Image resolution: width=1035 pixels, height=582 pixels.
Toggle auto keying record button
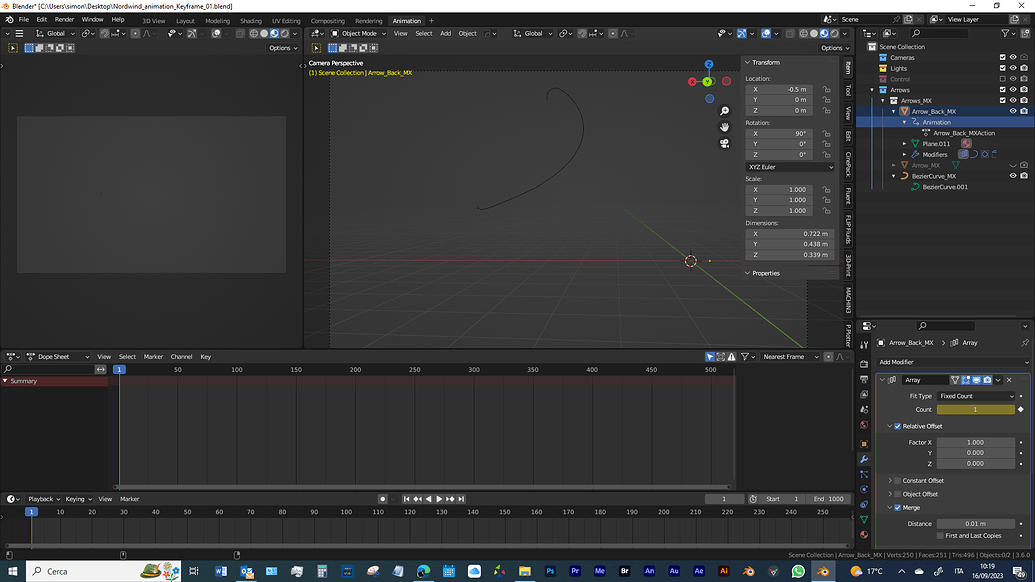pos(382,500)
